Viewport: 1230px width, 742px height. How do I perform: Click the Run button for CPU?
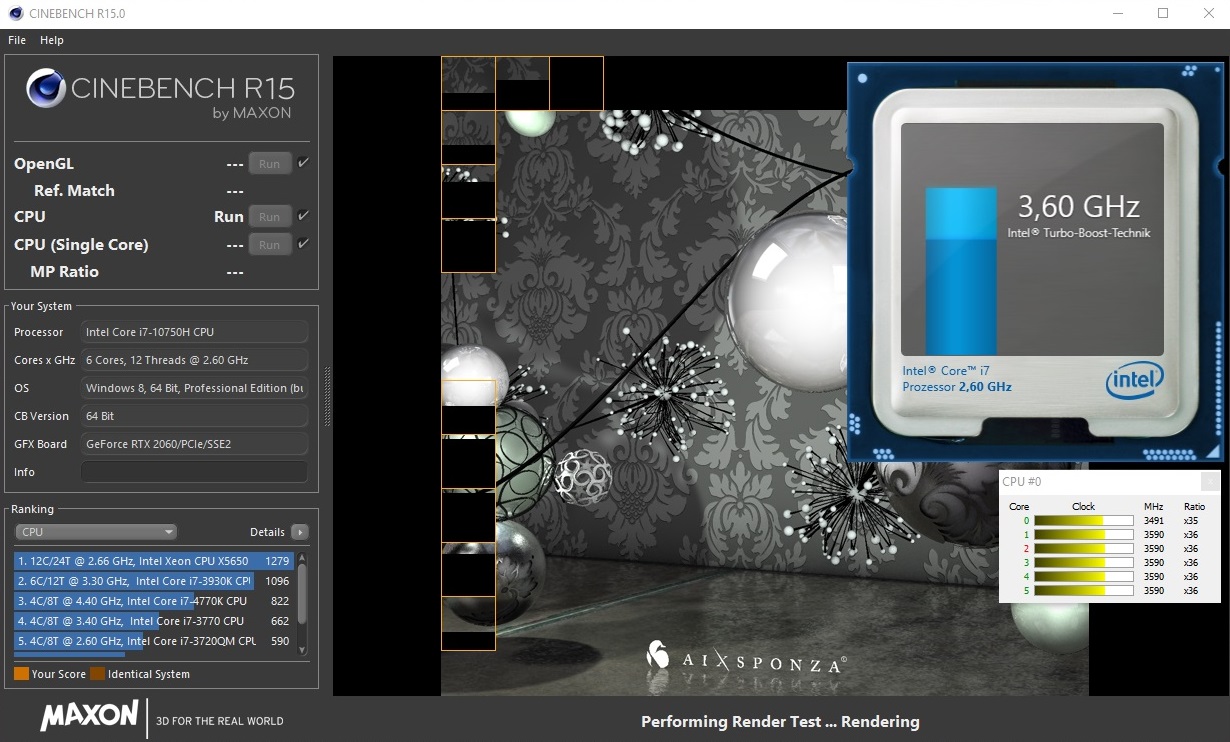pos(270,216)
